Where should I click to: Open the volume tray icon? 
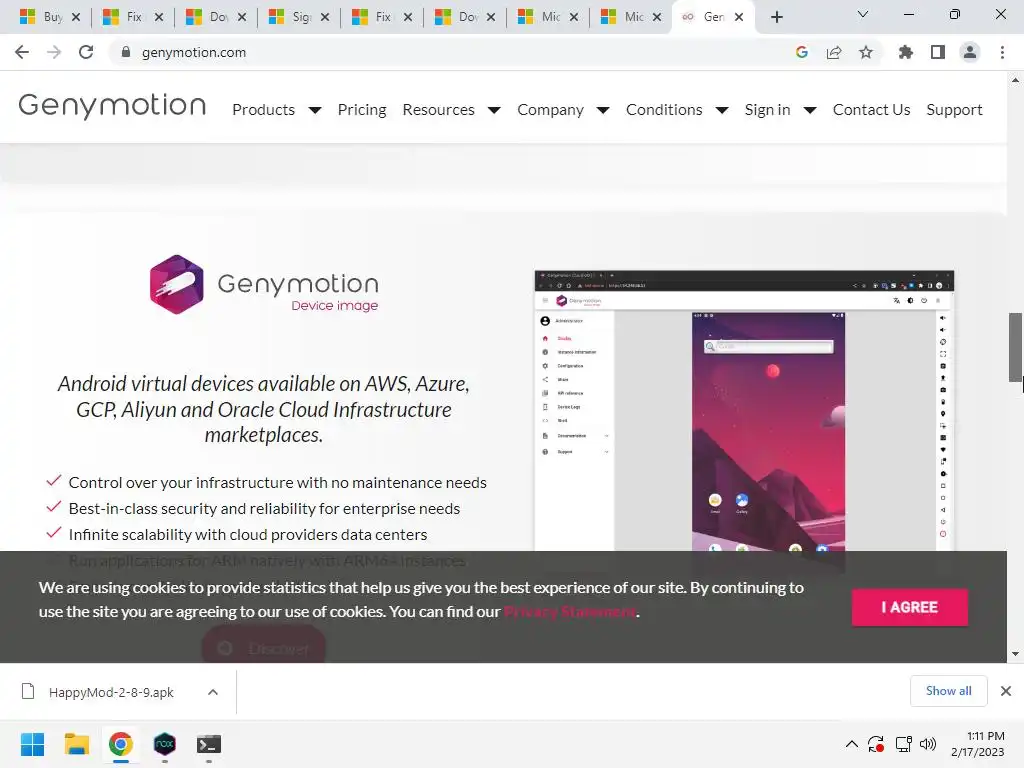point(927,744)
